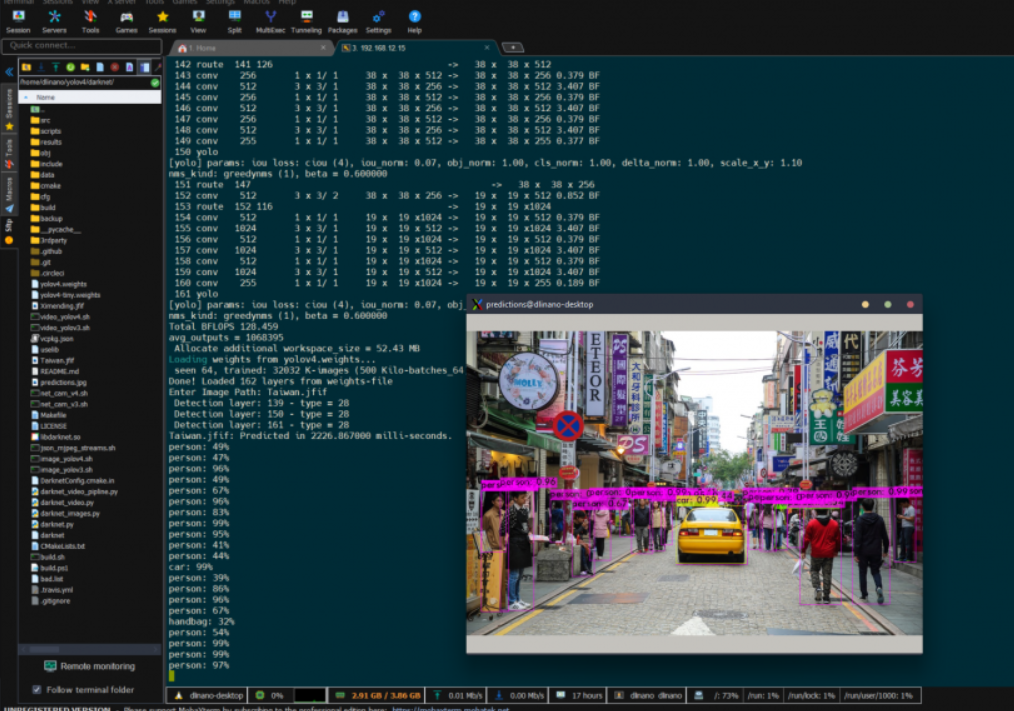The image size is (1014, 711).
Task: Click the download speed 0.00 Mb/s indicator
Action: tap(518, 695)
